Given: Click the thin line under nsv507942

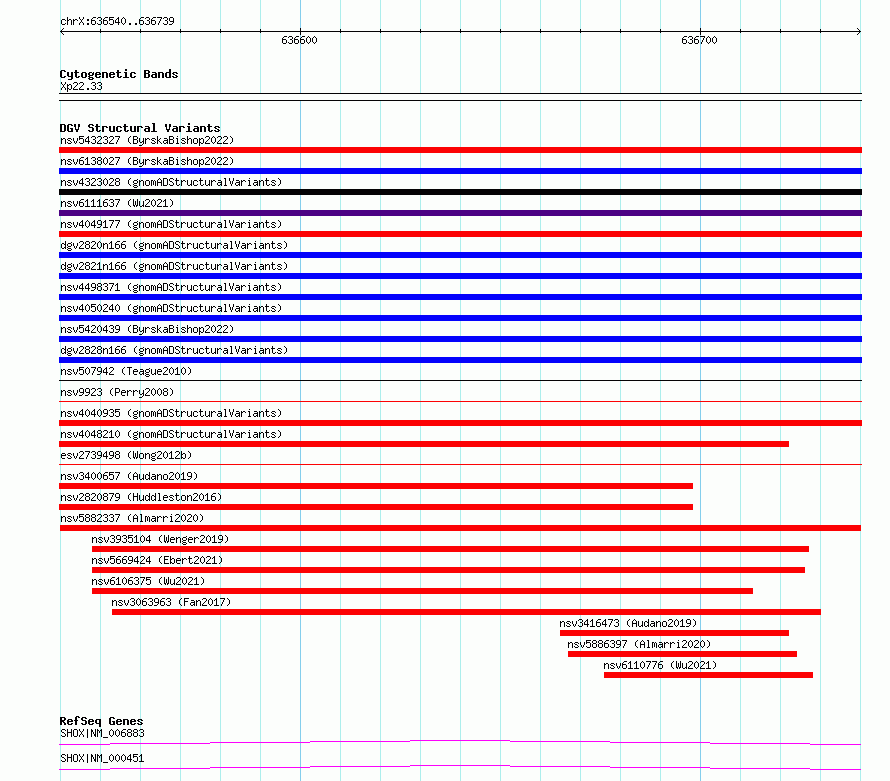Looking at the screenshot, I should (460, 380).
